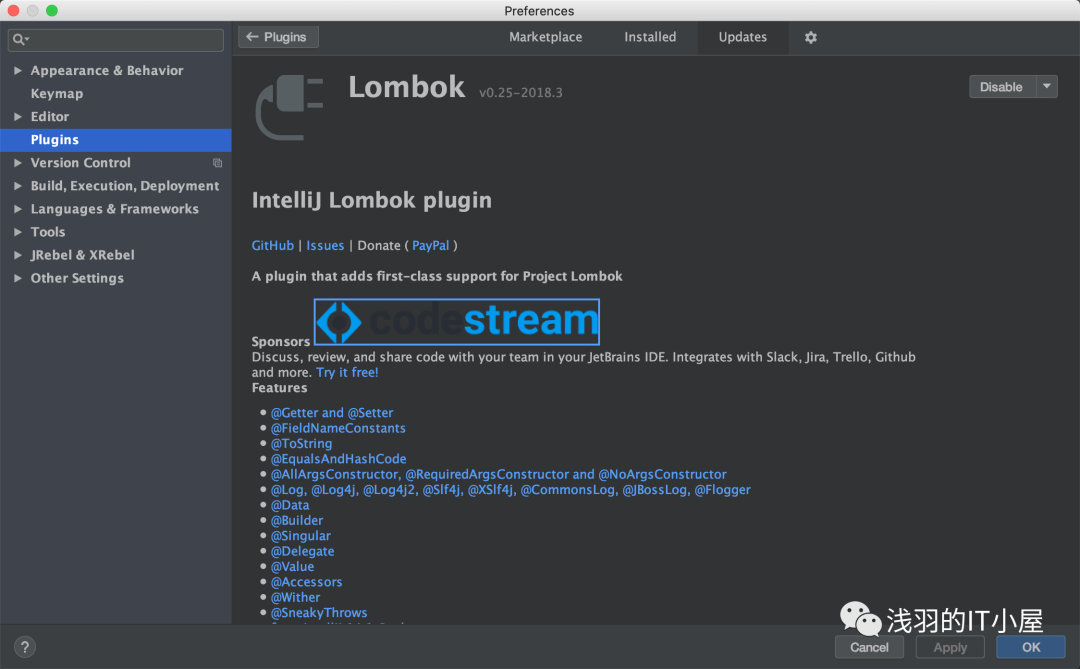1080x669 pixels.
Task: Expand Languages & Frameworks node
Action: point(18,209)
